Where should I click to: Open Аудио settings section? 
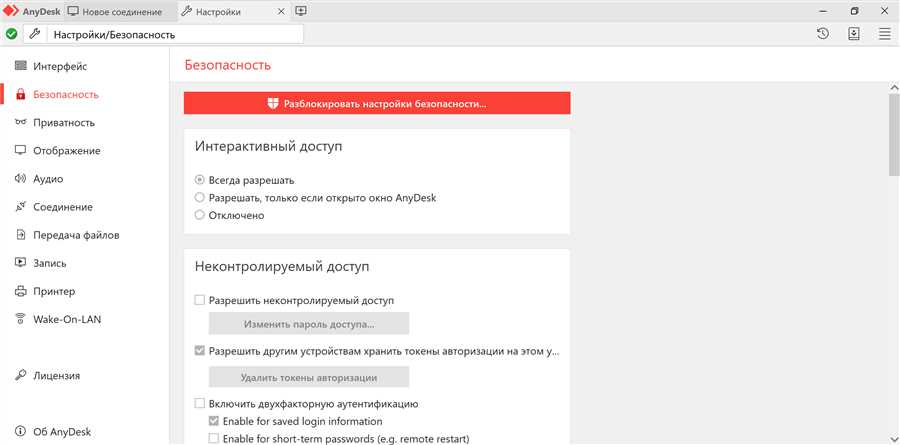pyautogui.click(x=48, y=179)
